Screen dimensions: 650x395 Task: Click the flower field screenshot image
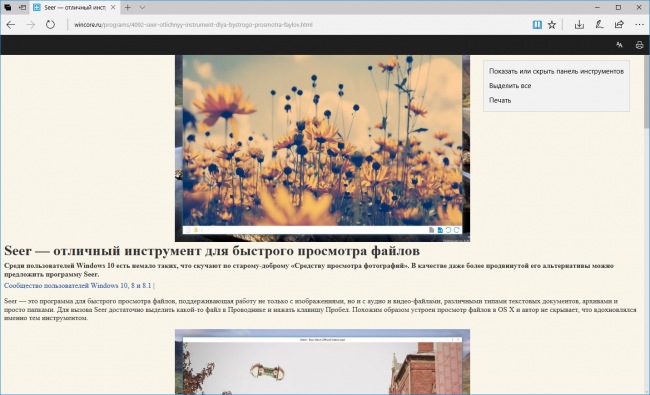tap(322, 148)
